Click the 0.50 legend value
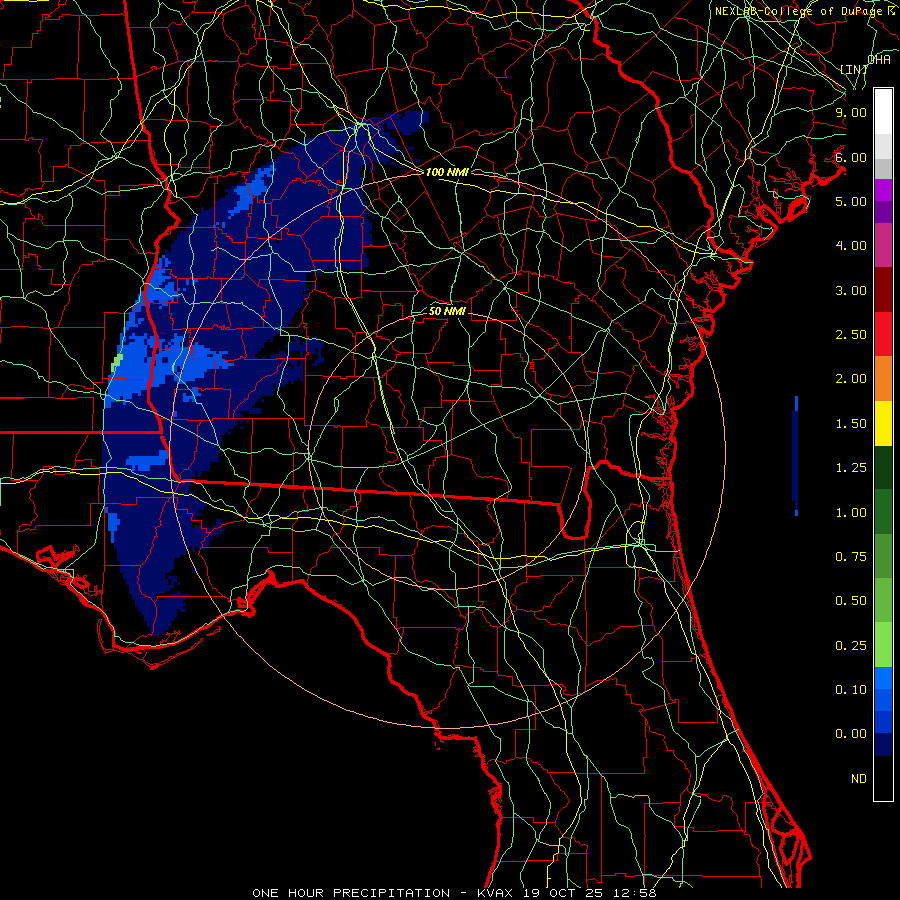Image resolution: width=900 pixels, height=900 pixels. 851,601
